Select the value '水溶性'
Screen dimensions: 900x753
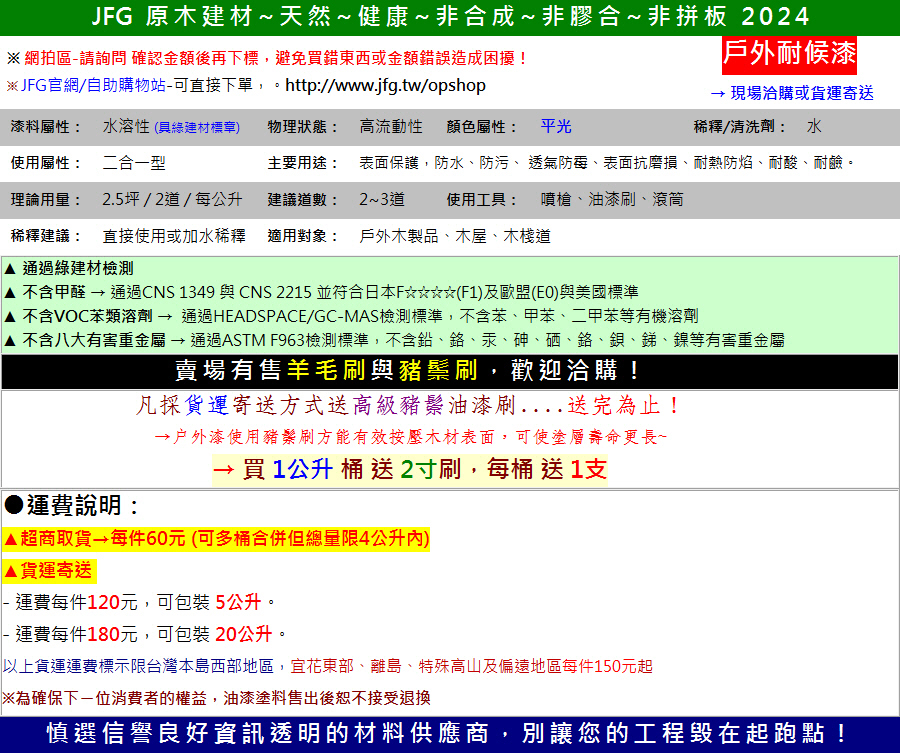pos(126,127)
